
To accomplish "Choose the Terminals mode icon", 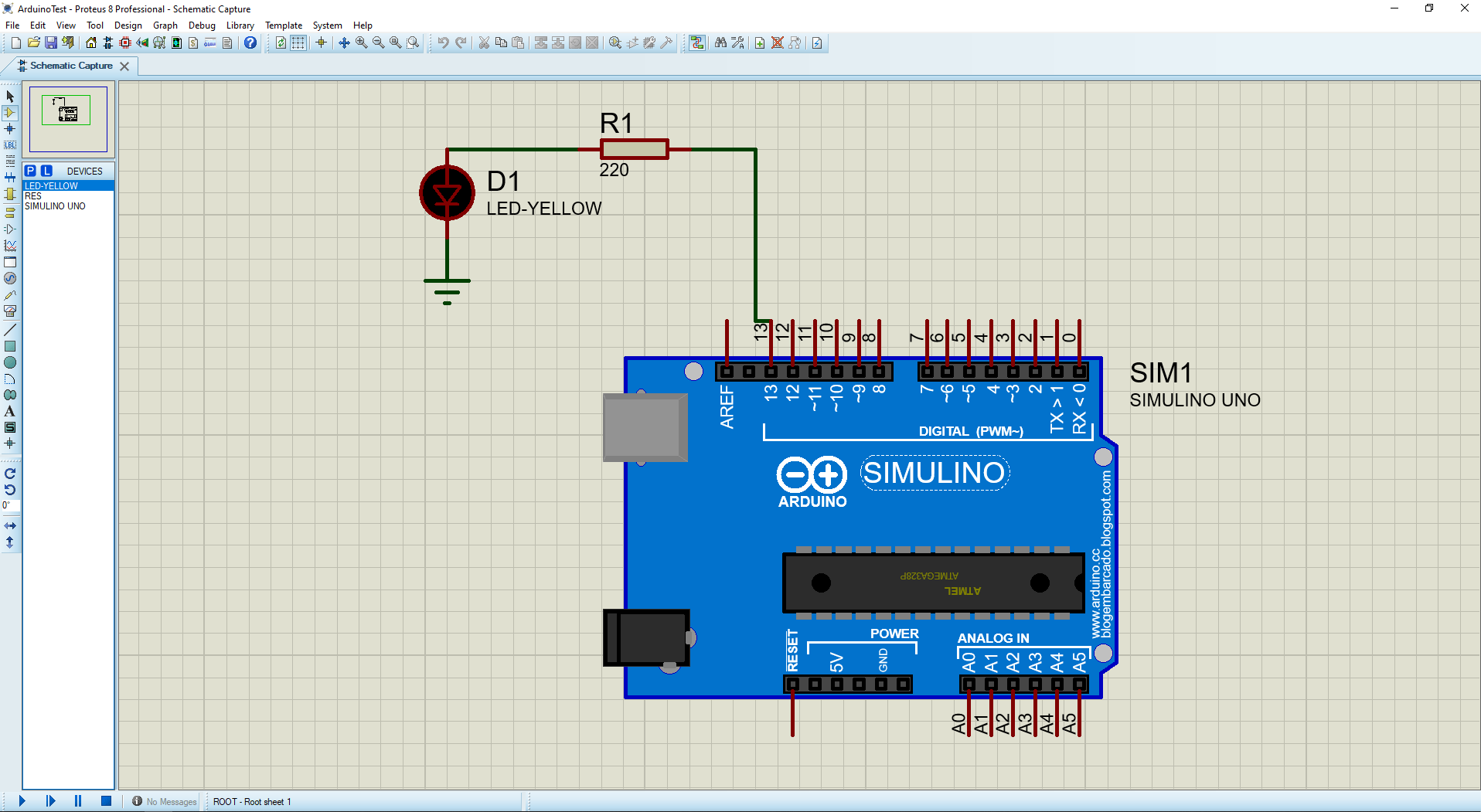I will [x=10, y=212].
